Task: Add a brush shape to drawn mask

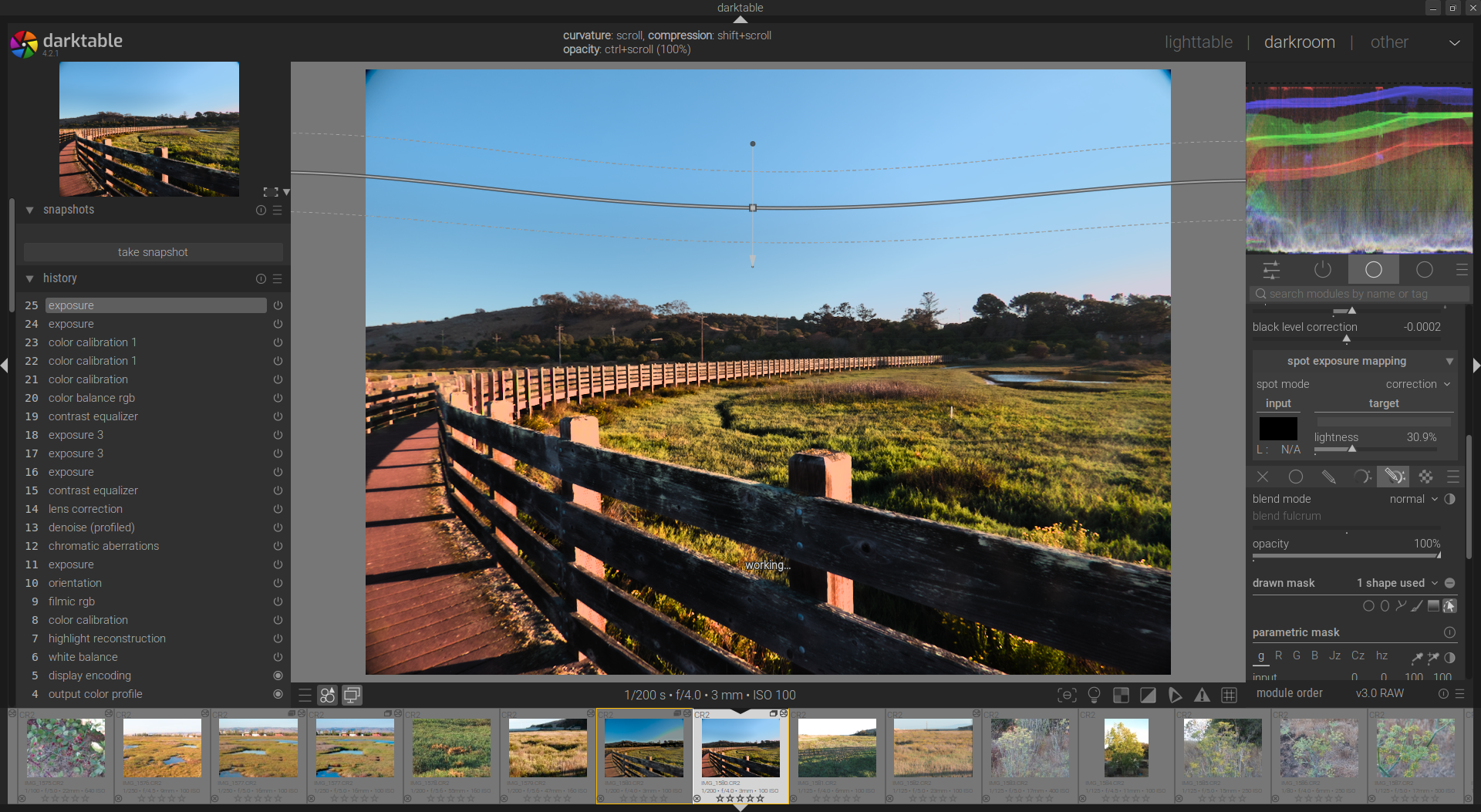Action: 1417,606
